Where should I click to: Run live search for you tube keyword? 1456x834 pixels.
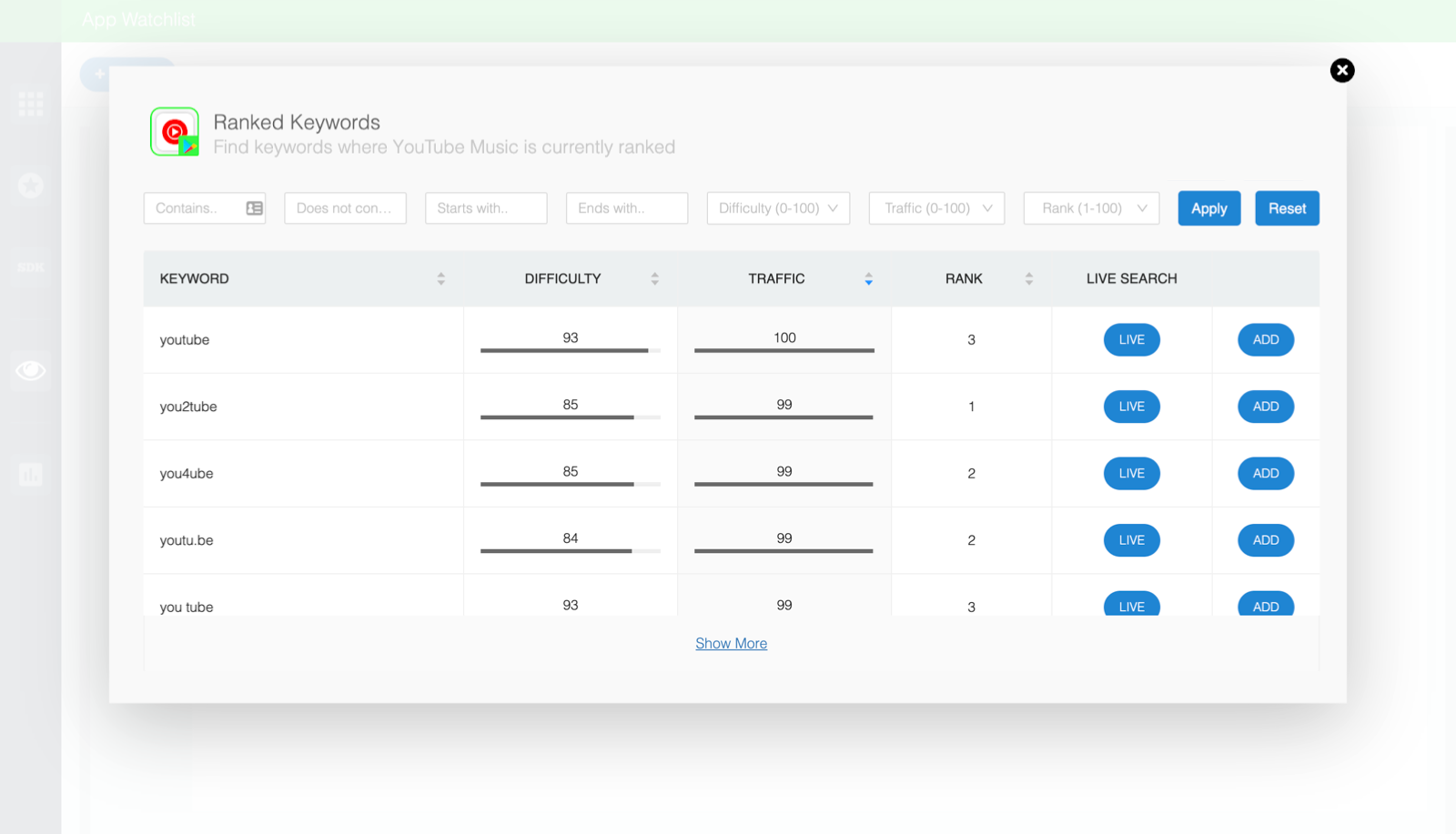(1132, 605)
